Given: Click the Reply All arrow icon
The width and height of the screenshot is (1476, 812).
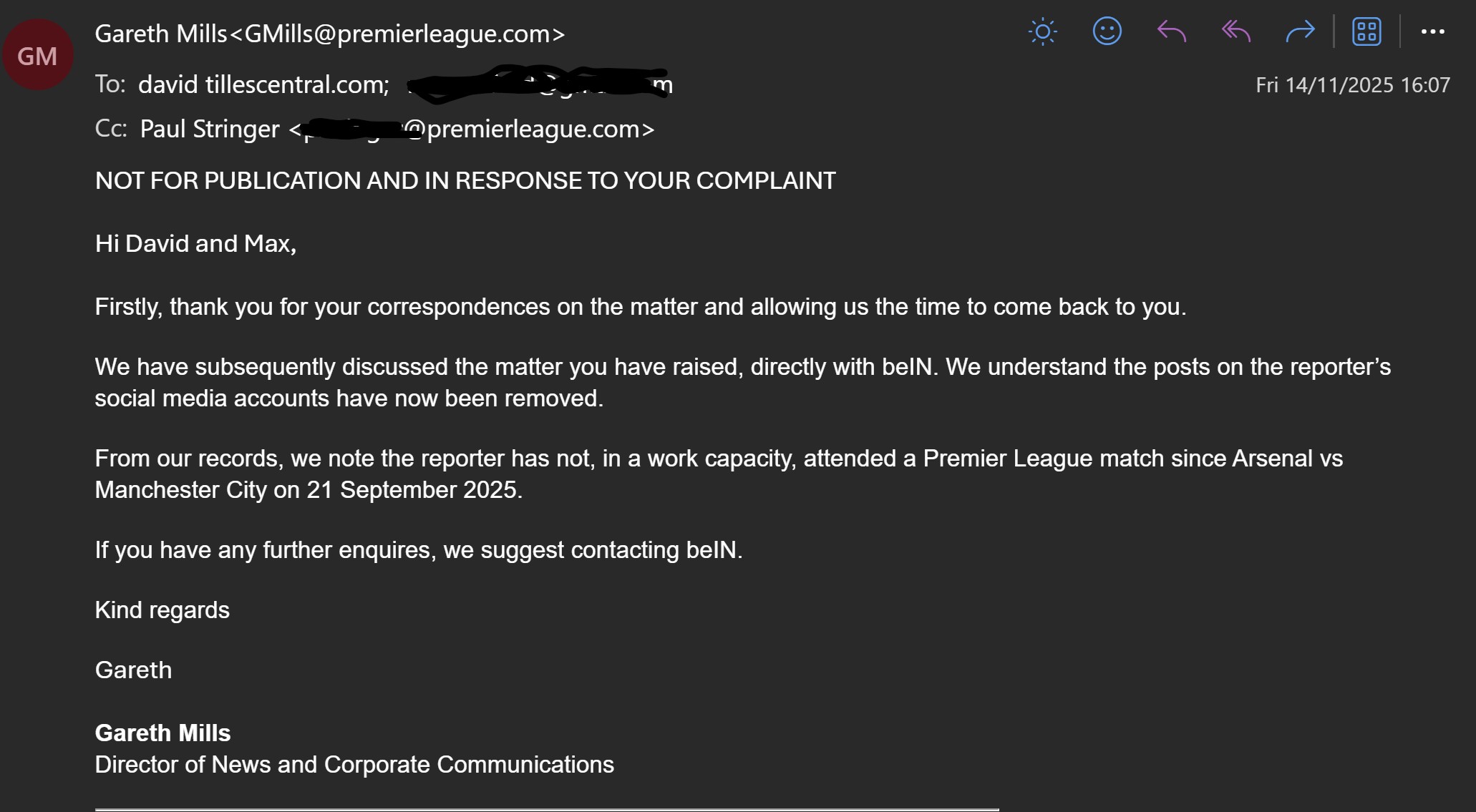Looking at the screenshot, I should [x=1236, y=32].
